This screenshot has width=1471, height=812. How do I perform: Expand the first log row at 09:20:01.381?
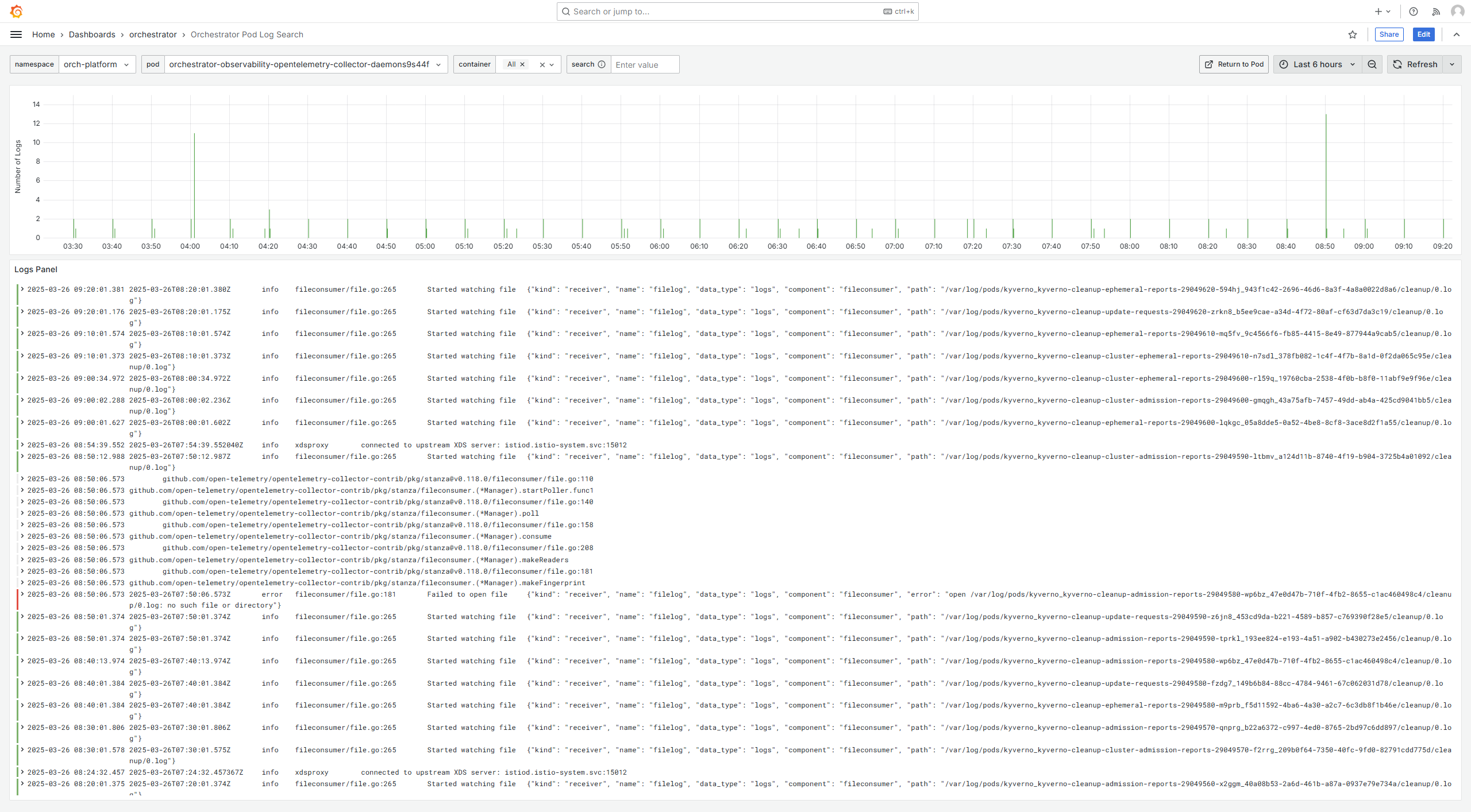click(x=22, y=289)
